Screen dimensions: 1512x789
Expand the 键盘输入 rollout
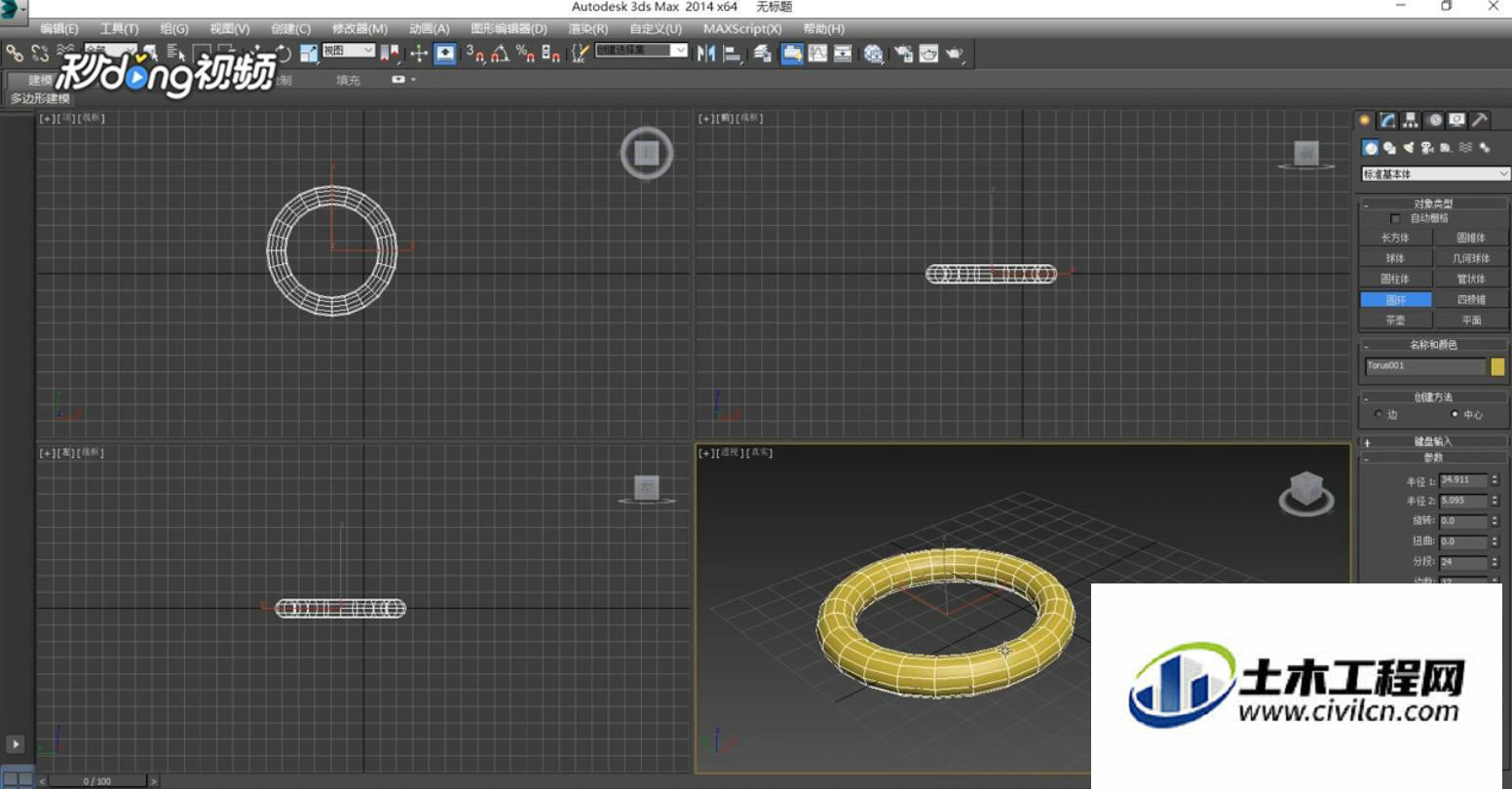[1433, 442]
